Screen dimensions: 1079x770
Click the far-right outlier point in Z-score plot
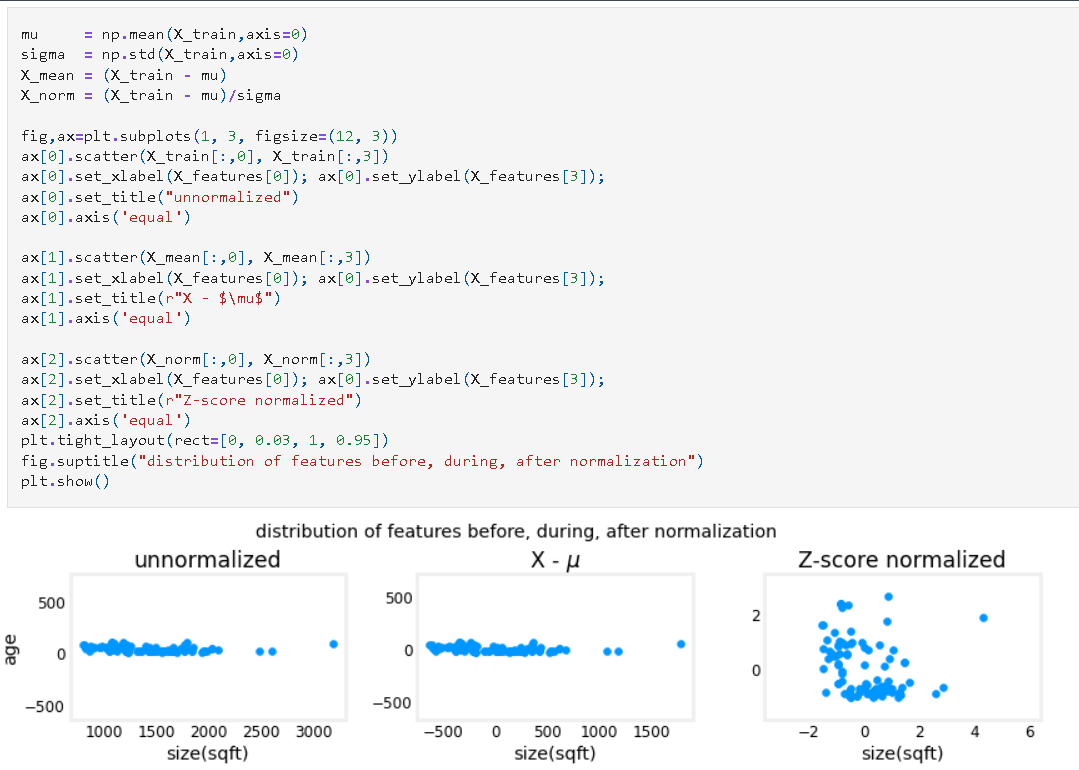(x=983, y=618)
